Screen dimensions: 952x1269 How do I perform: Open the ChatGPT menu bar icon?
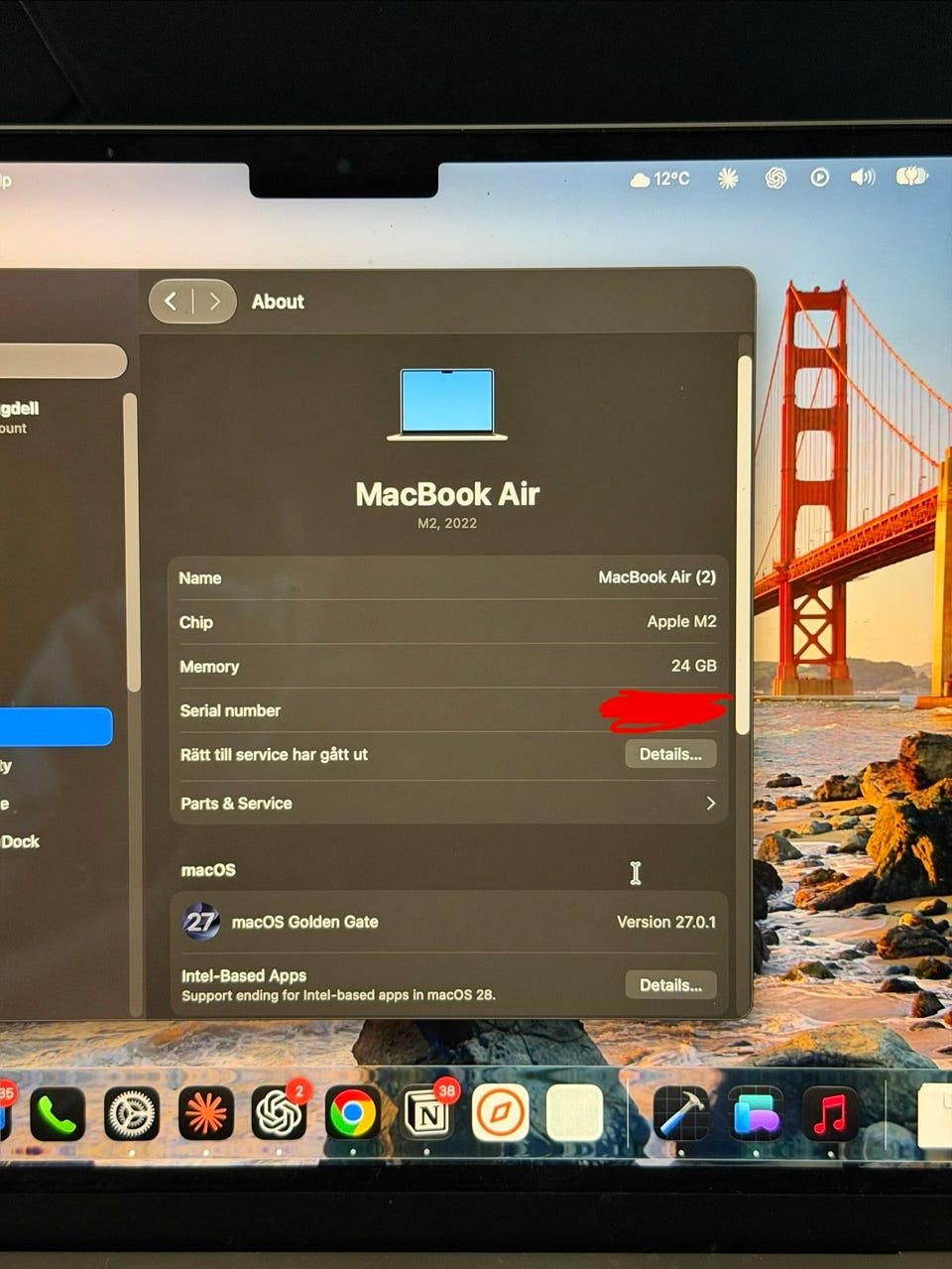tap(775, 178)
